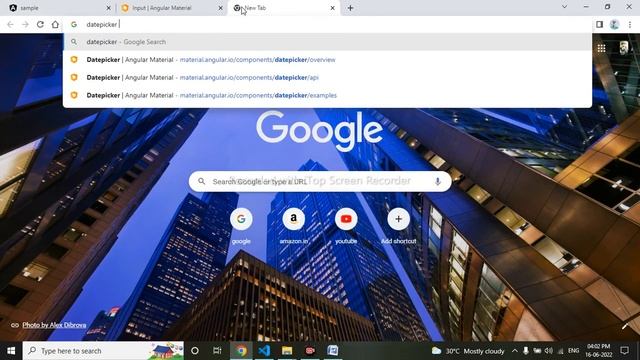Open a new browser tab with plus
Screen dimensions: 640x360
(x=350, y=8)
